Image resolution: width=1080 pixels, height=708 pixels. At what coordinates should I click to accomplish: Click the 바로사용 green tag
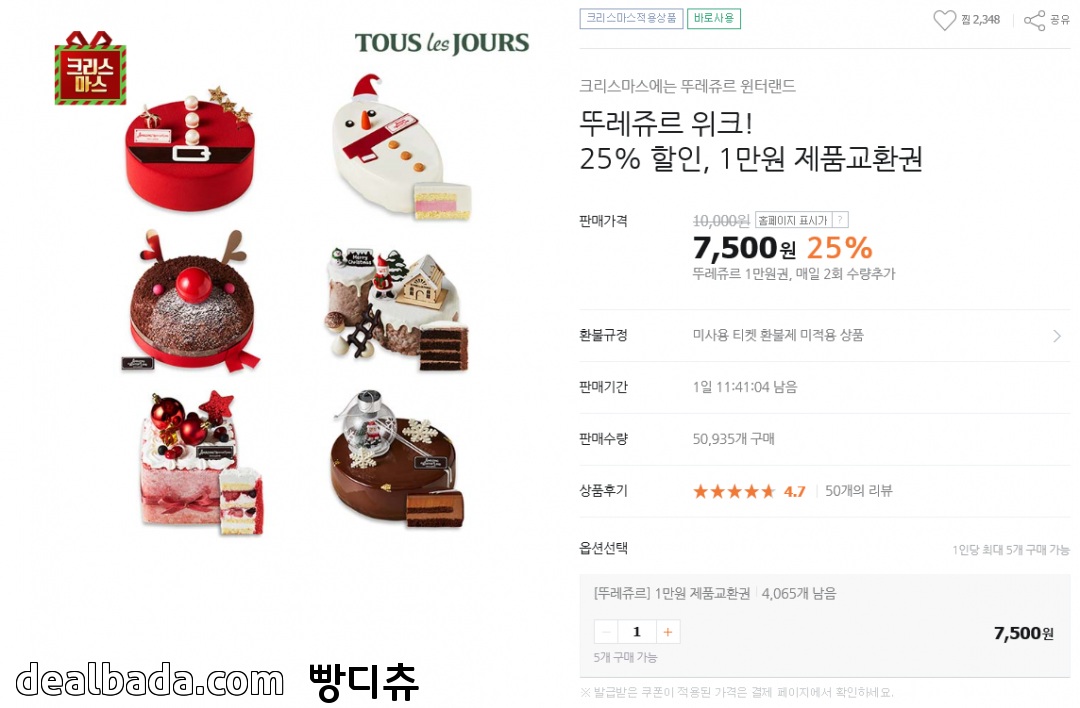coord(714,19)
